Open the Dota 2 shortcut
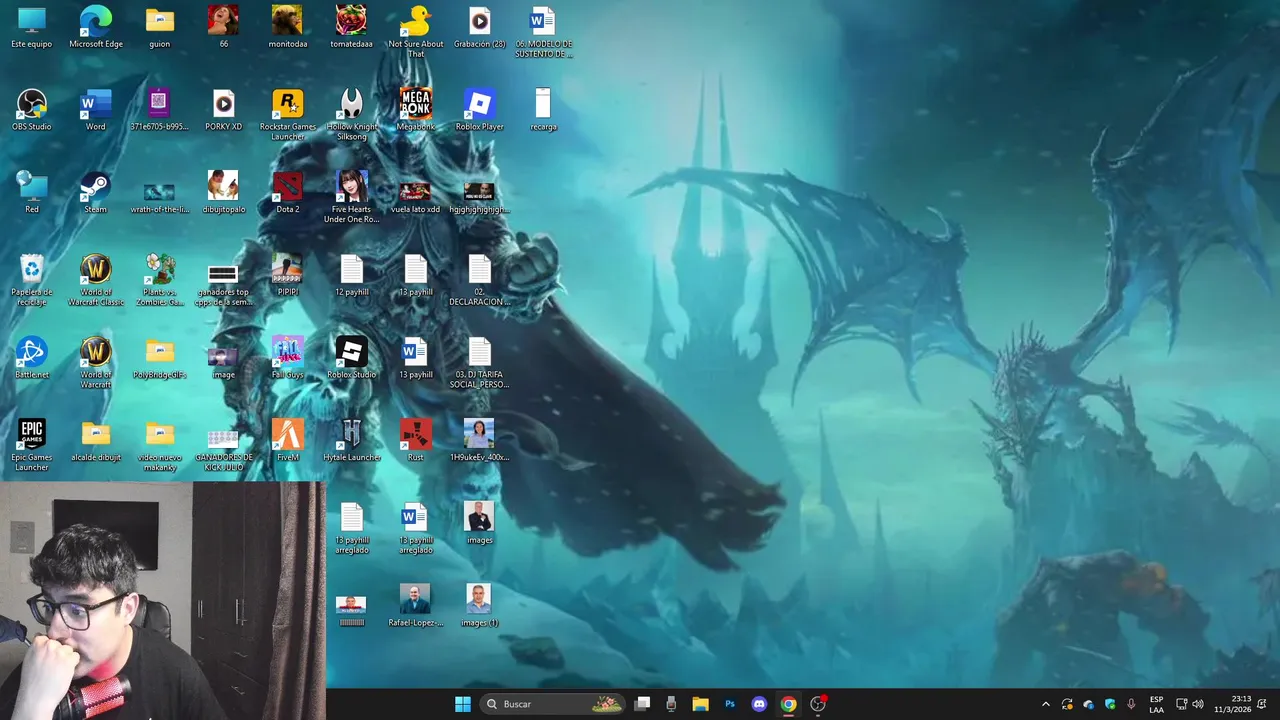This screenshot has height=720, width=1280. [x=288, y=192]
